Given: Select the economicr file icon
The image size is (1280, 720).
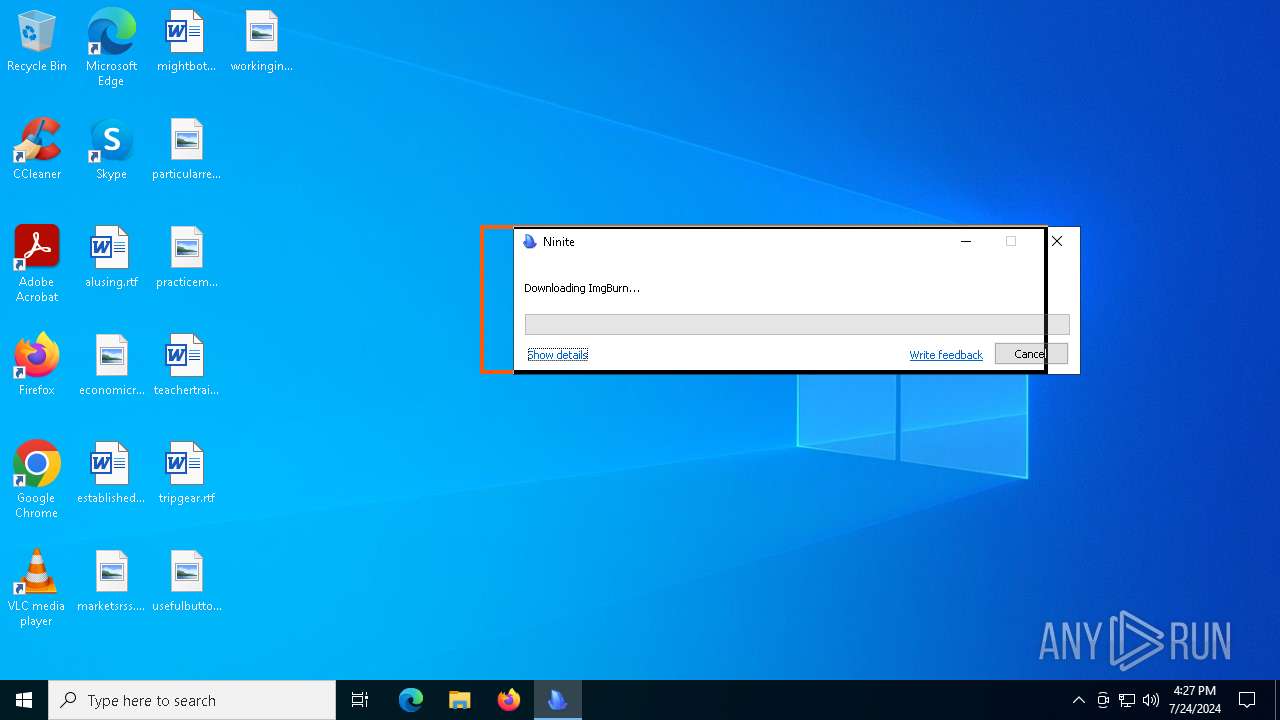Looking at the screenshot, I should click(x=111, y=366).
